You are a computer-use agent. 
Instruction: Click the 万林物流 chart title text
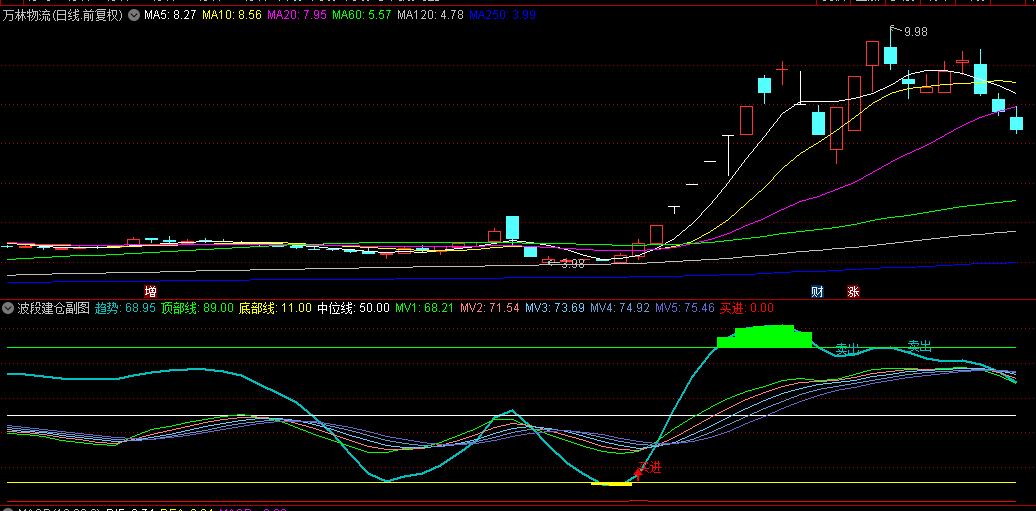pos(64,16)
